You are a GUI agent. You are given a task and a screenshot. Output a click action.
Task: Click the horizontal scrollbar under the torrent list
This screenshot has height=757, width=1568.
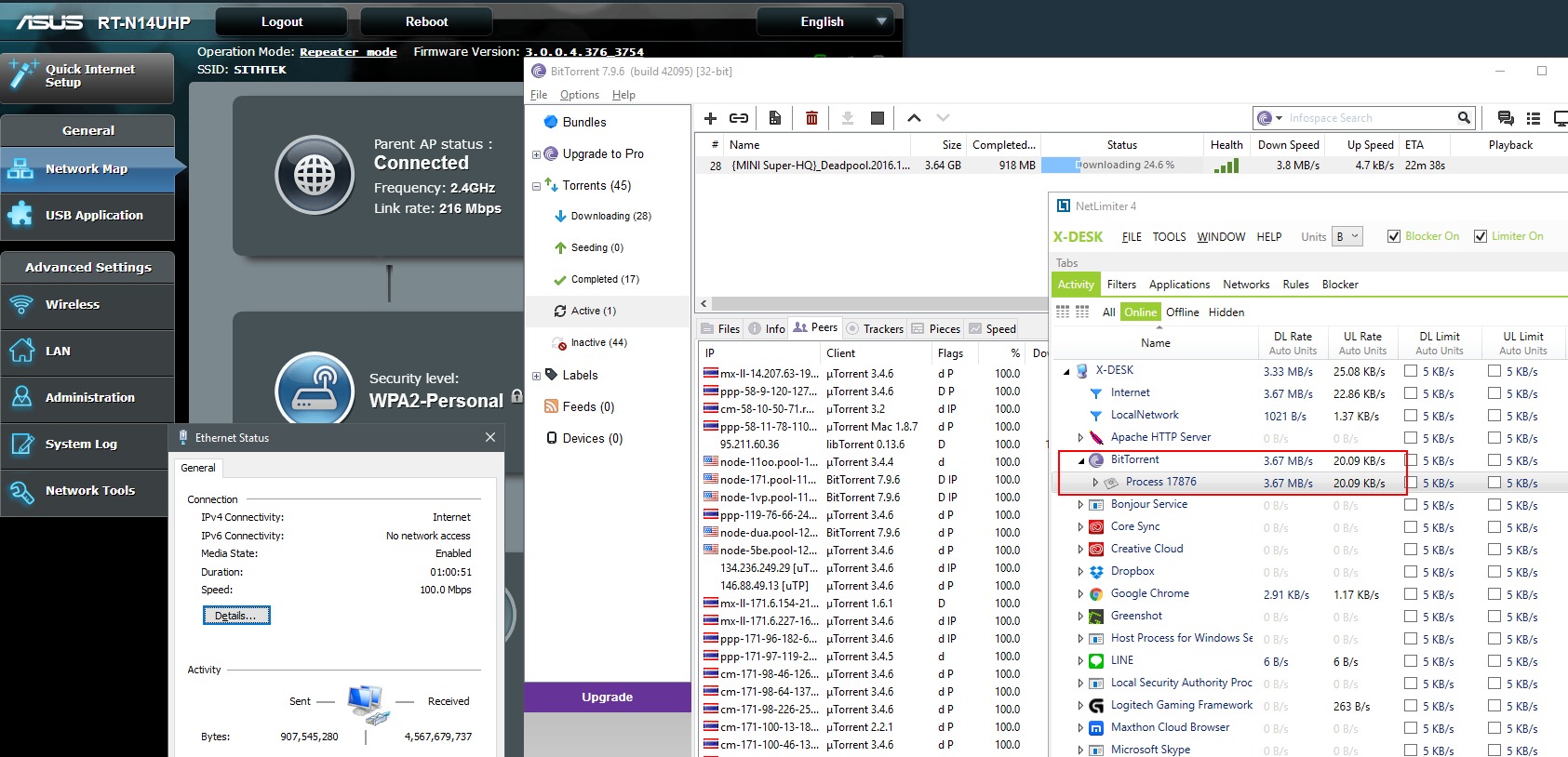(878, 303)
